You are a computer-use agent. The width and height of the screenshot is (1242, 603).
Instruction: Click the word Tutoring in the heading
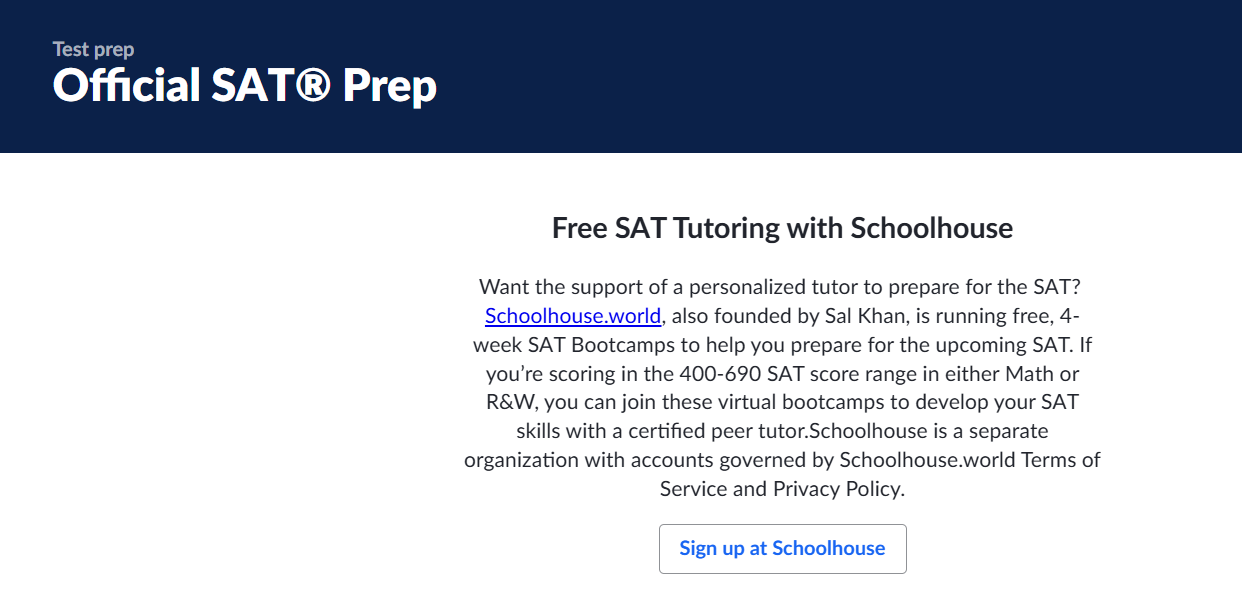(727, 228)
